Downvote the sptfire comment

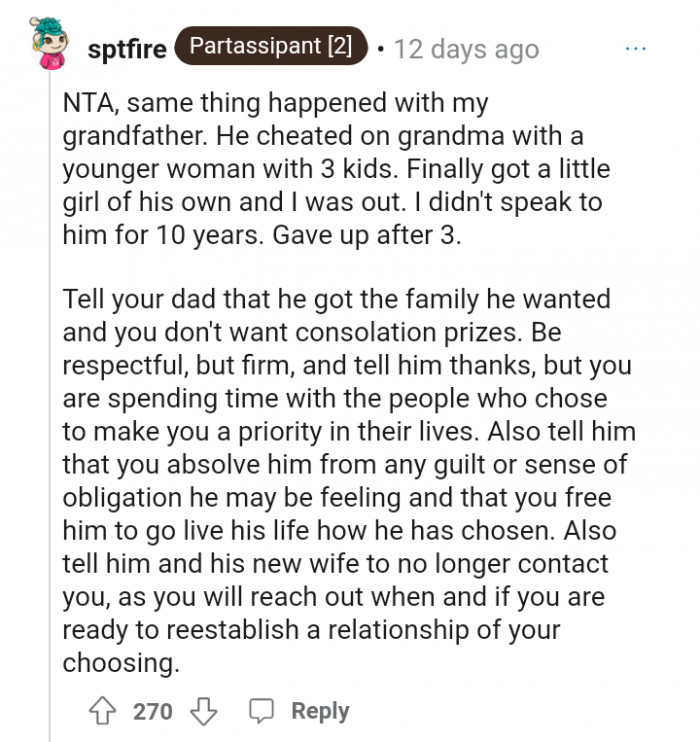tap(203, 711)
